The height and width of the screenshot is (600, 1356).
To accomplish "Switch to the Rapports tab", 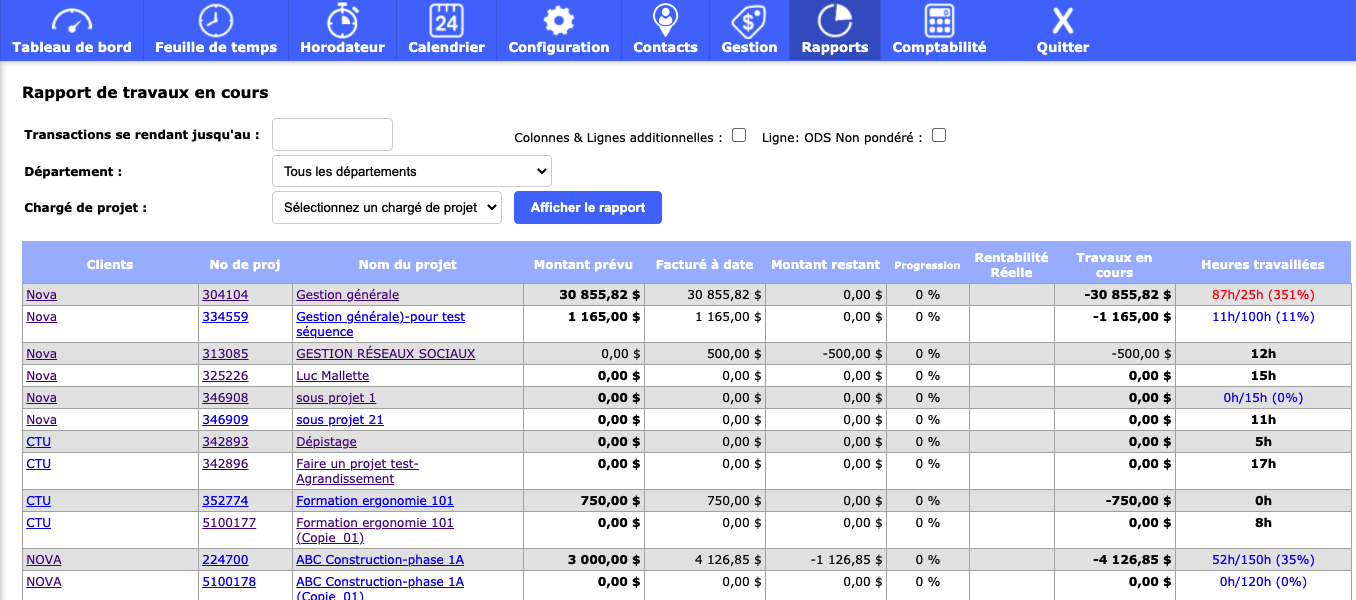I will pos(834,30).
